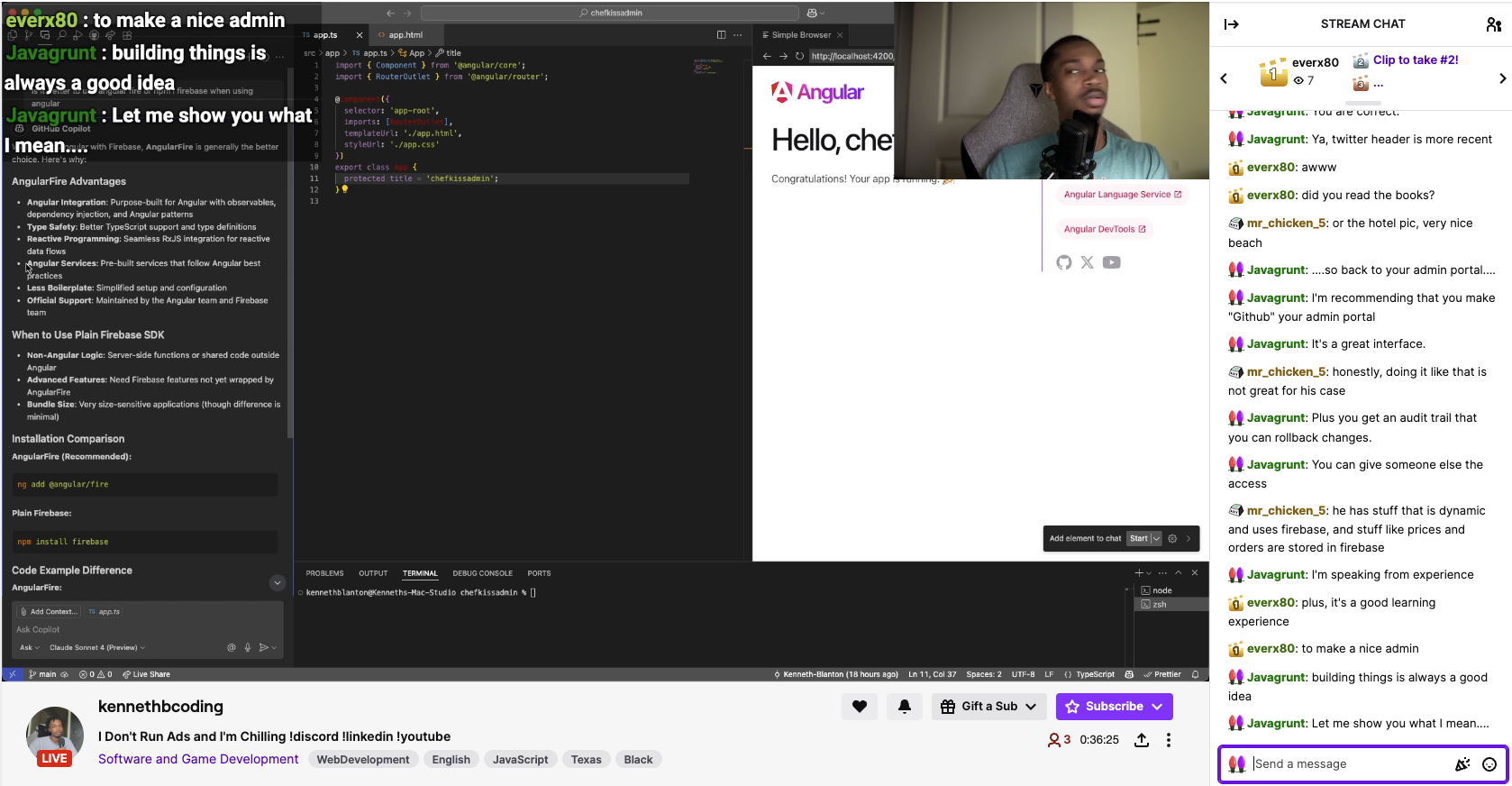
Task: Click the Subscribe button
Action: (x=1115, y=707)
